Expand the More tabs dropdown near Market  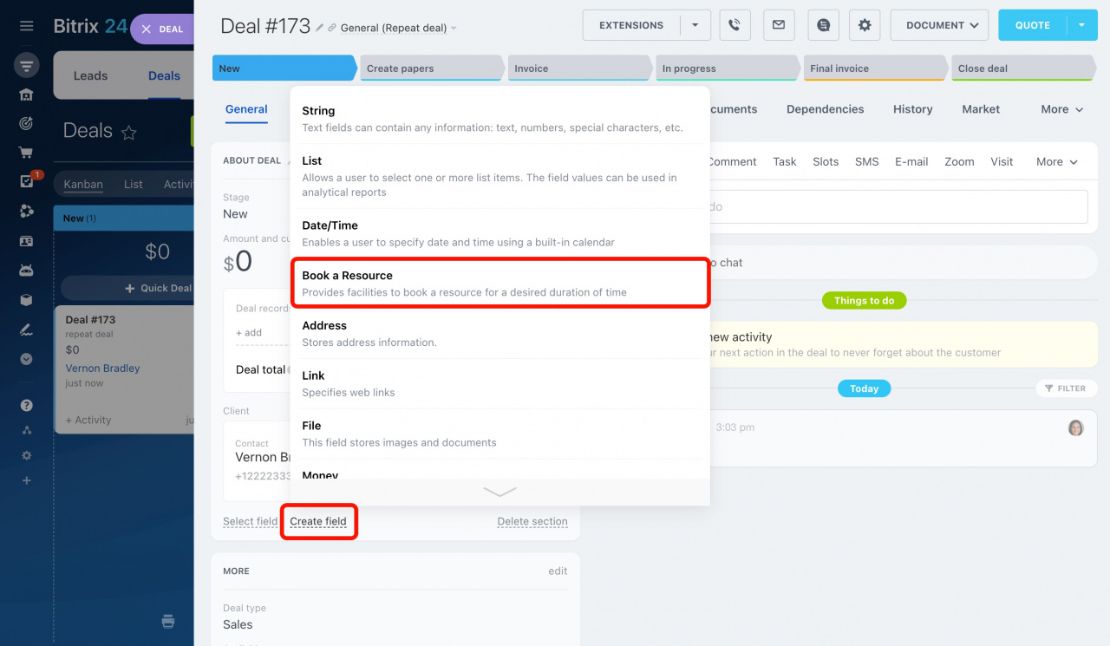(x=1062, y=110)
